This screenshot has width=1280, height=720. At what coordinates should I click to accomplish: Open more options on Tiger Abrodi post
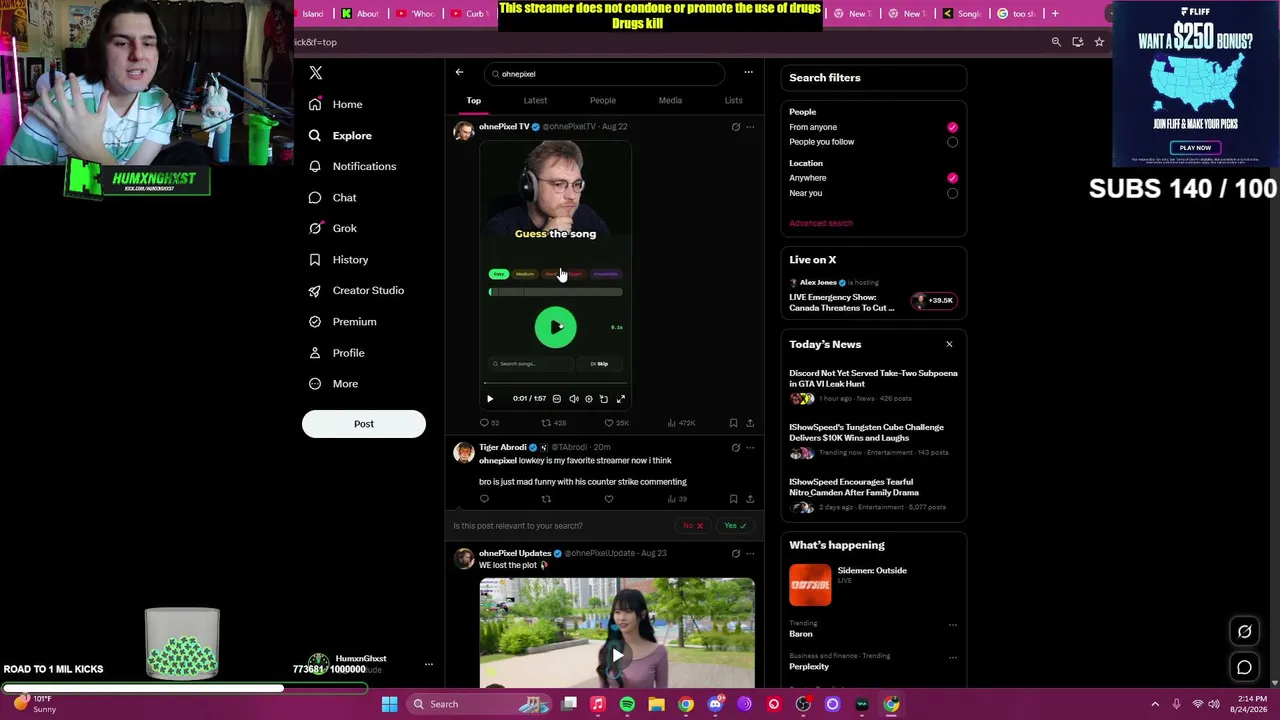pyautogui.click(x=750, y=448)
